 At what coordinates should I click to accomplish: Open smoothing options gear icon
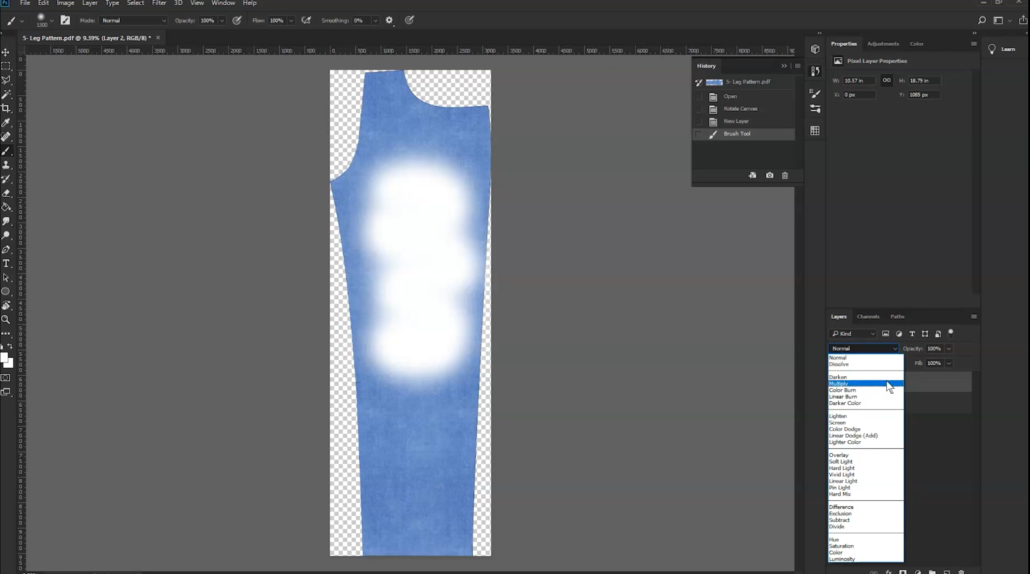pyautogui.click(x=389, y=20)
